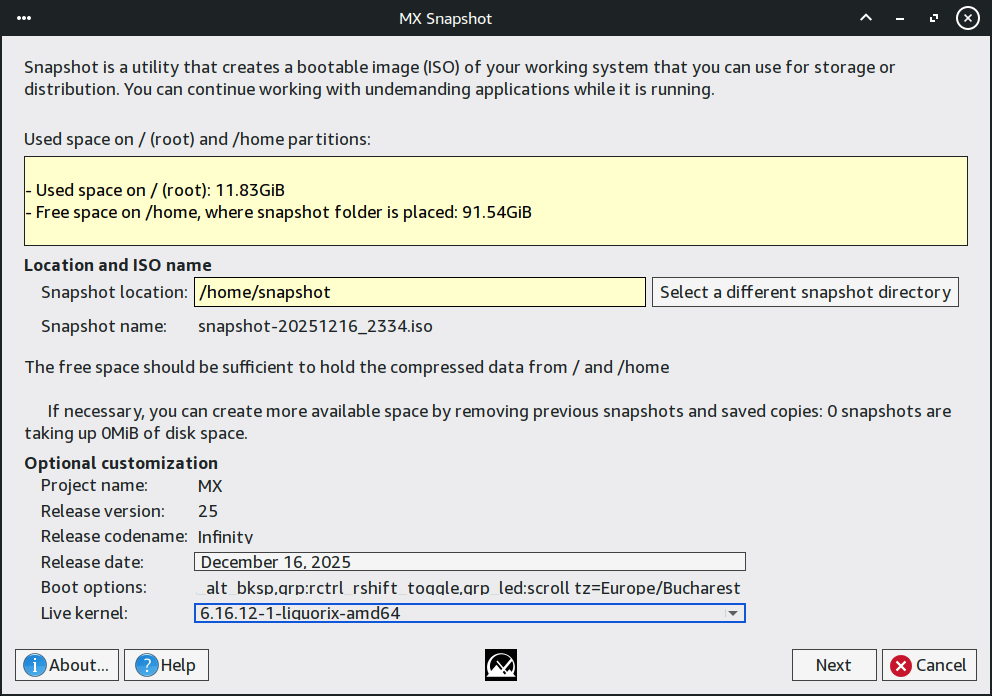Shade the window using the up-arrow icon

coord(866,18)
